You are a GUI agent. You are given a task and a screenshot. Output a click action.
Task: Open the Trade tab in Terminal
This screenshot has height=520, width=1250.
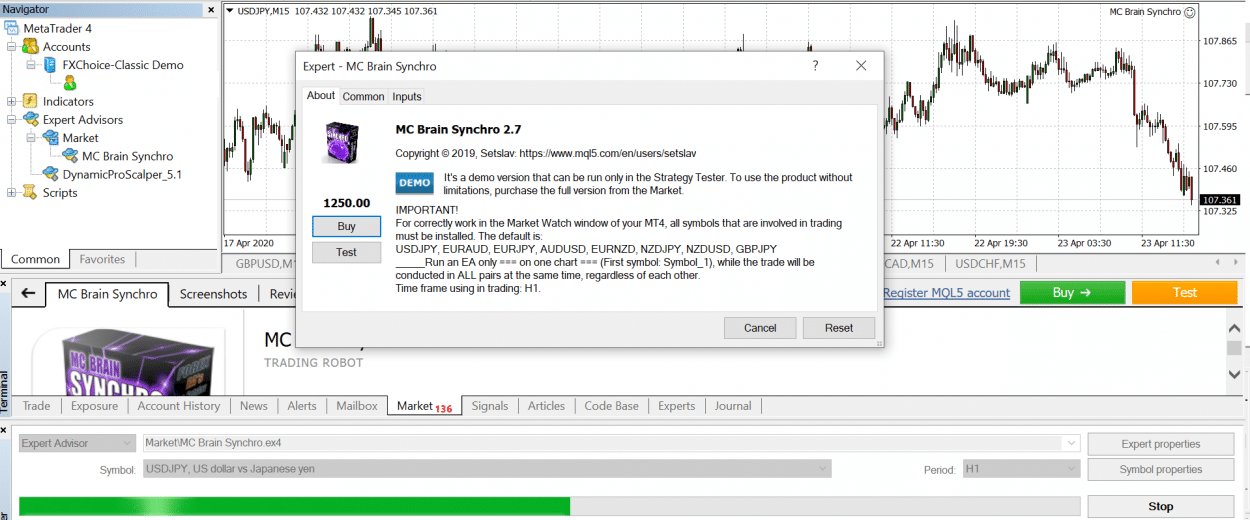click(37, 406)
